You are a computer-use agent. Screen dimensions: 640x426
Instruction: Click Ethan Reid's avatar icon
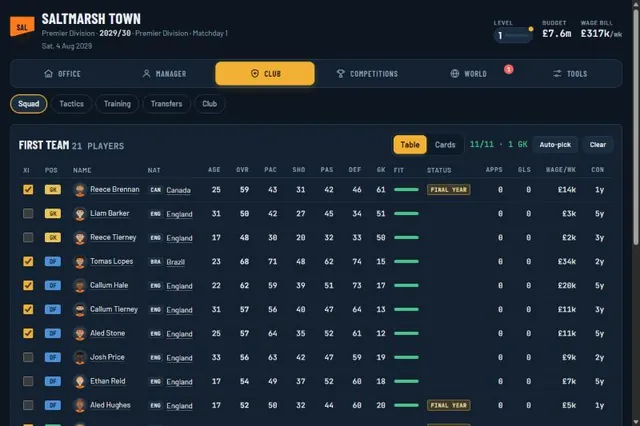80,382
